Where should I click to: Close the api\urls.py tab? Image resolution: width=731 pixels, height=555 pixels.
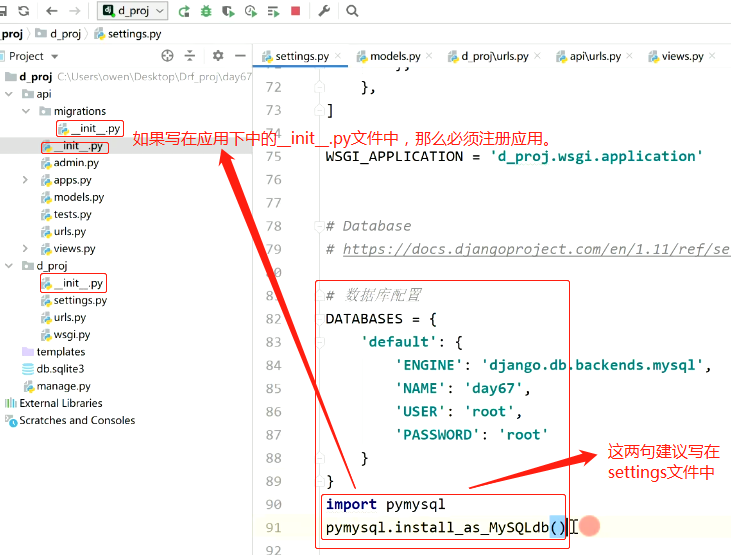(x=629, y=56)
